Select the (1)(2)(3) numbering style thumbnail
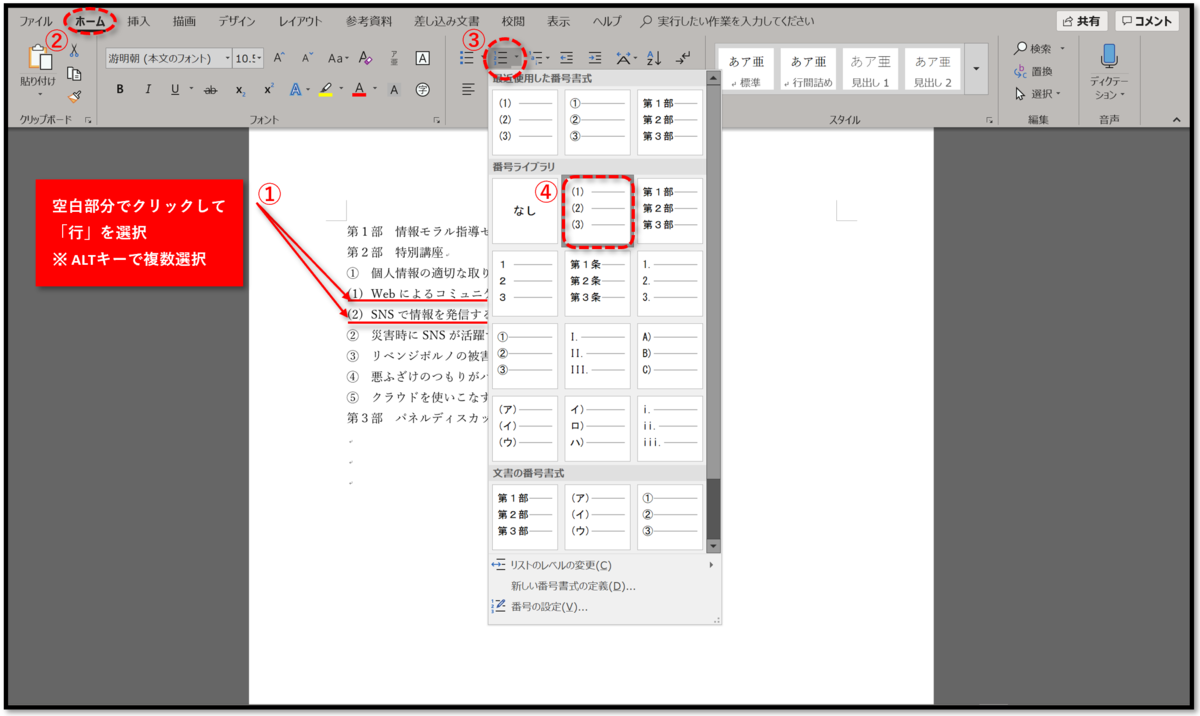1200x716 pixels. [x=597, y=211]
